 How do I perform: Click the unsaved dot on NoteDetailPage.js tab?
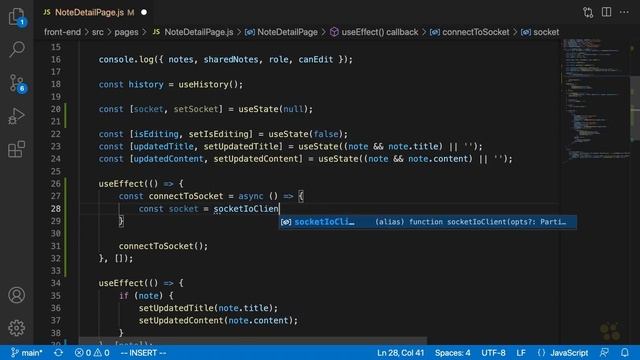144,12
